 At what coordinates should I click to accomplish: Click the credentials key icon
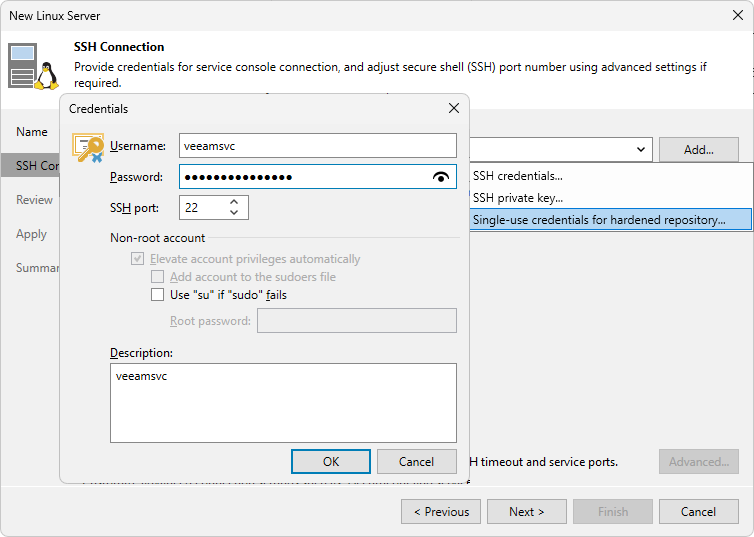pos(88,147)
